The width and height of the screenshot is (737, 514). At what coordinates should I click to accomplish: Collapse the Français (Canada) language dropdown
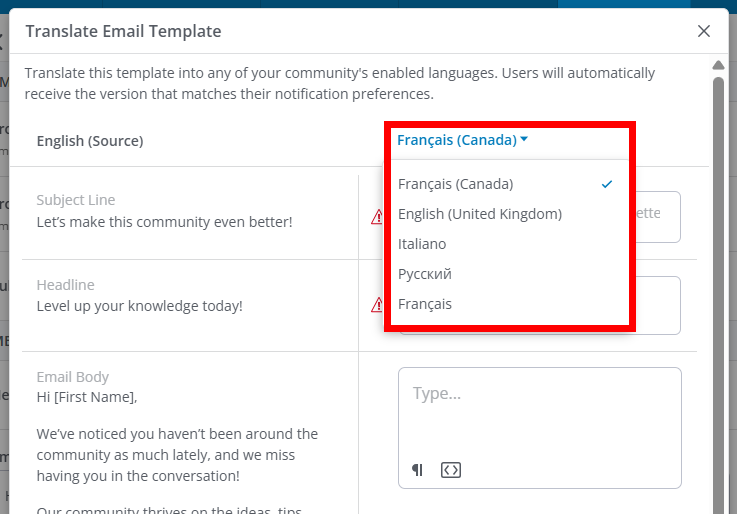462,140
